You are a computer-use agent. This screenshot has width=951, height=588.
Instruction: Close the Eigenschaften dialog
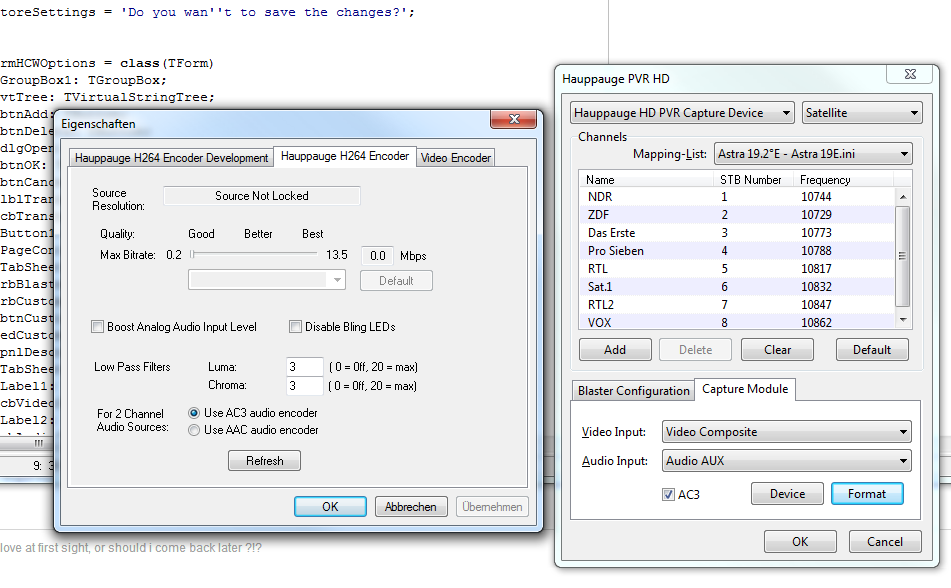pyautogui.click(x=513, y=119)
